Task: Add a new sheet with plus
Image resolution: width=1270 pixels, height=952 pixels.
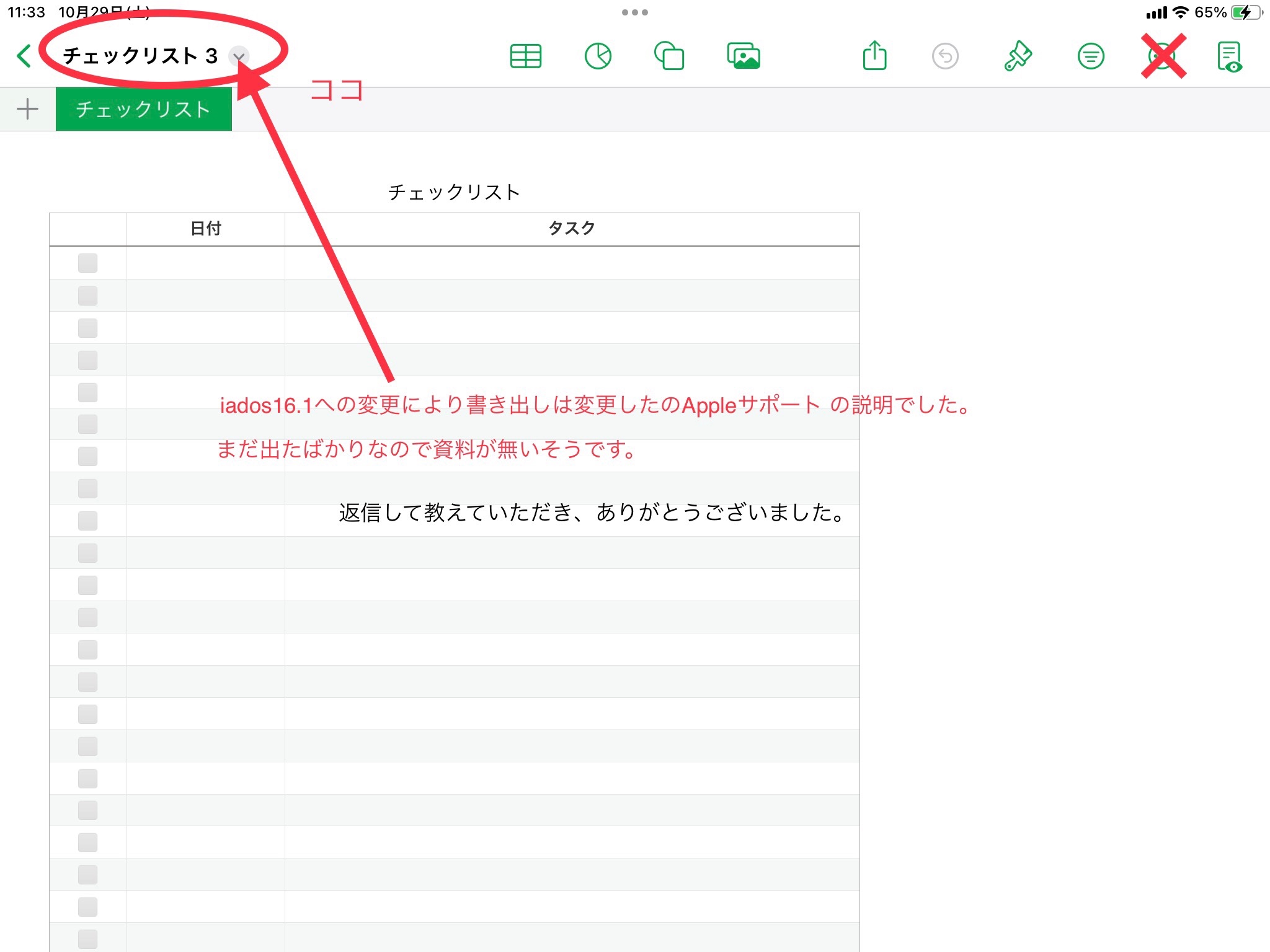Action: (27, 109)
